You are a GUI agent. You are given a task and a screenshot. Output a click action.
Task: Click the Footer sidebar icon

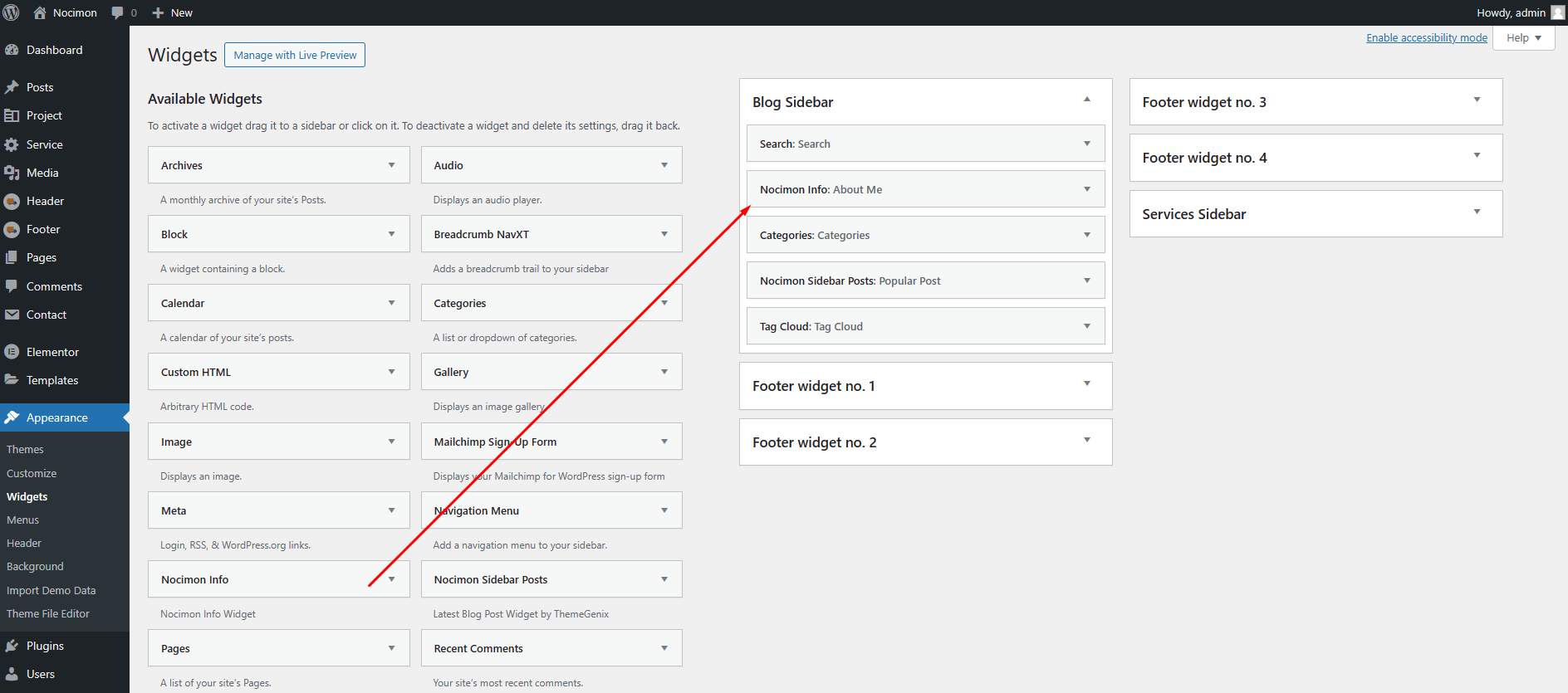[12, 229]
